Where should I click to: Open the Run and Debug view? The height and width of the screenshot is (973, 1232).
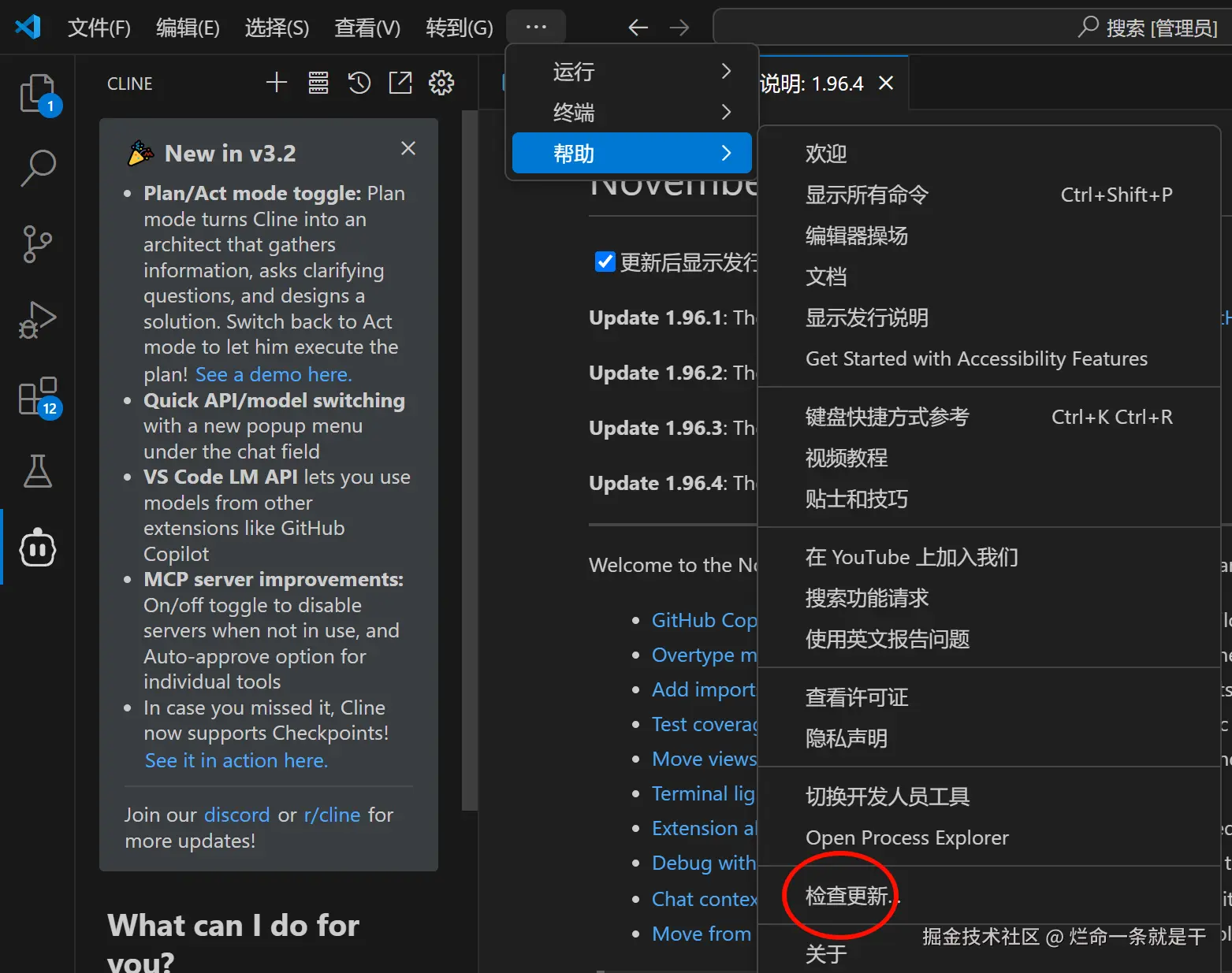pos(38,320)
